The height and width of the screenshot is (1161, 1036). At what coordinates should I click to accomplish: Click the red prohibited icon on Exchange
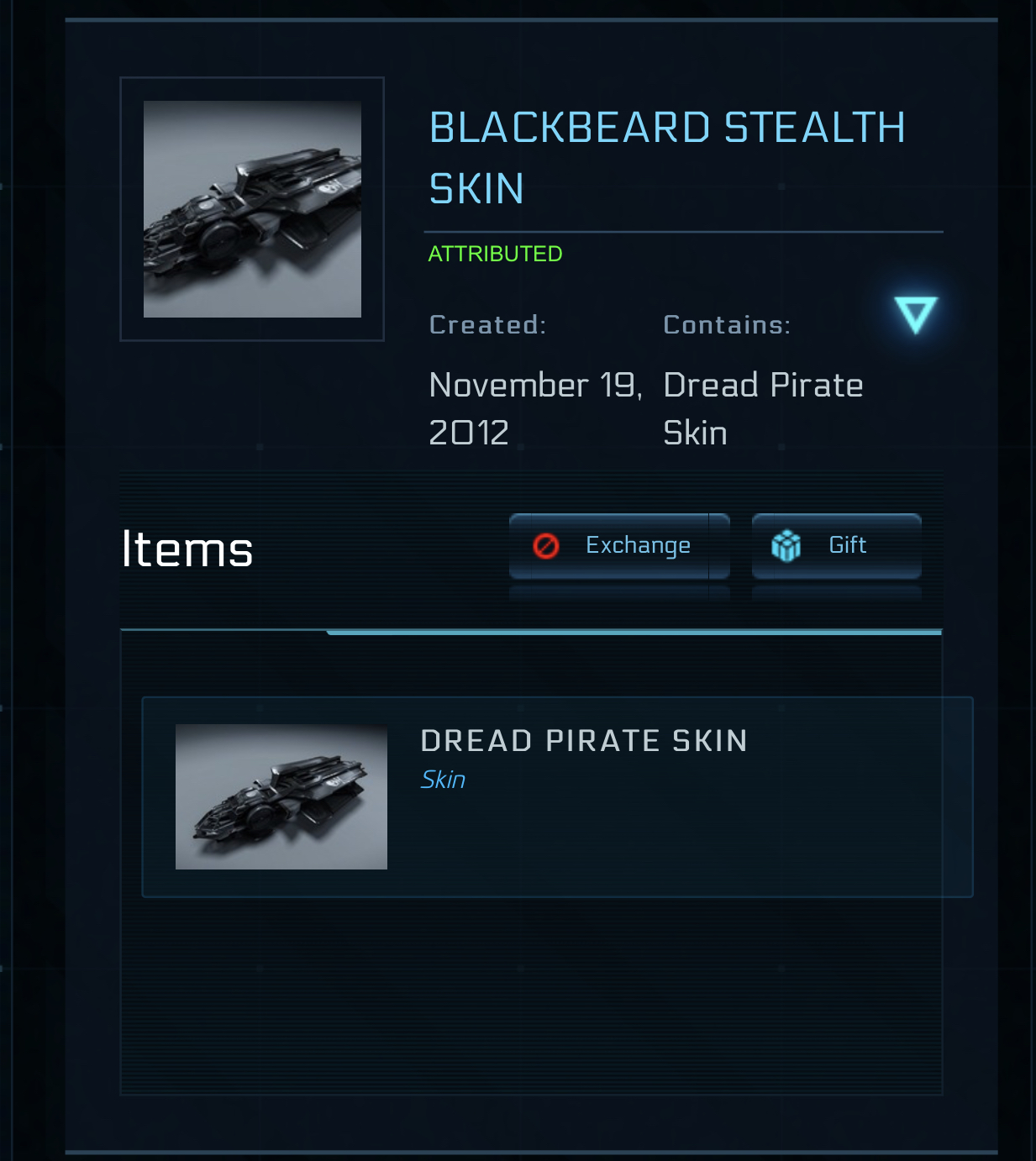[546, 546]
